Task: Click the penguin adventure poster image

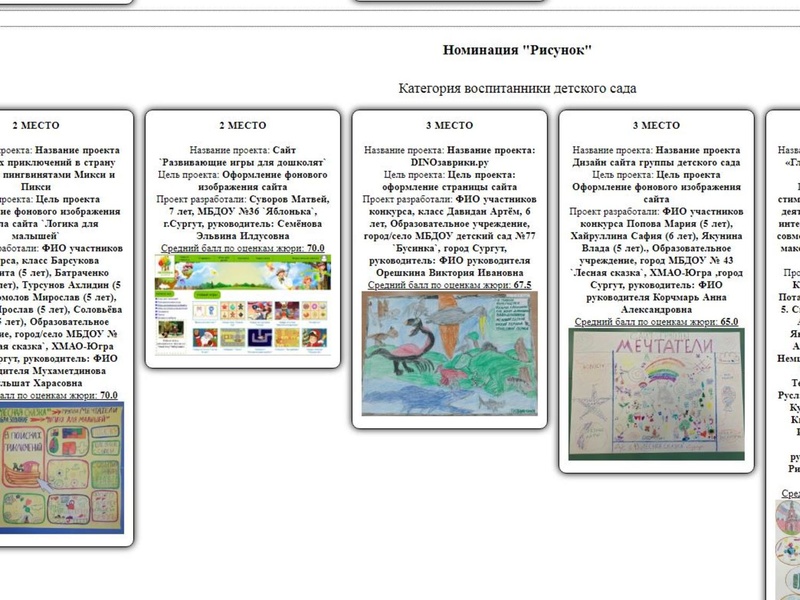Action: pos(62,466)
